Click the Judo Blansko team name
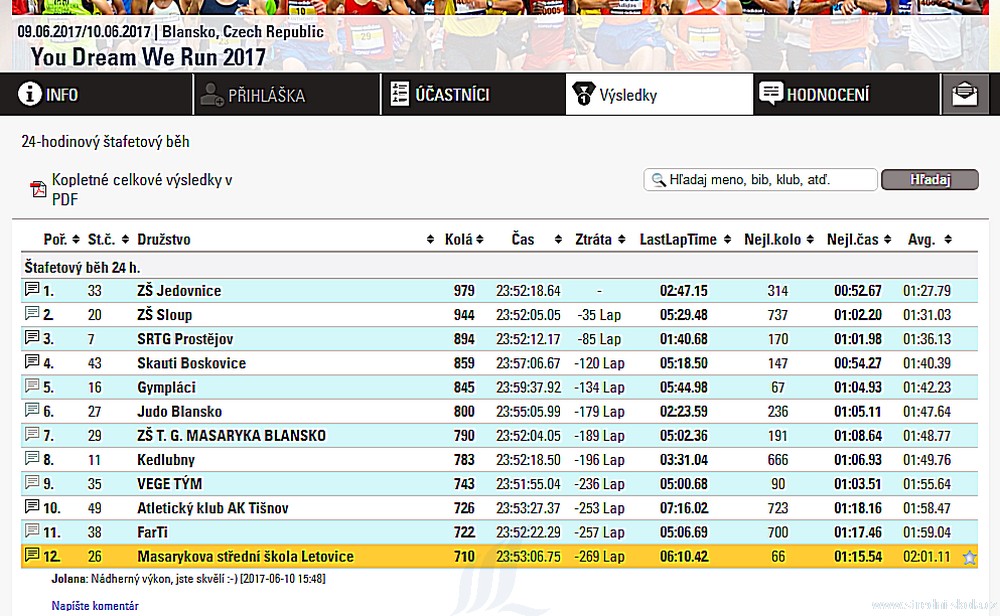Screen dimensions: 1000x616 [x=179, y=412]
